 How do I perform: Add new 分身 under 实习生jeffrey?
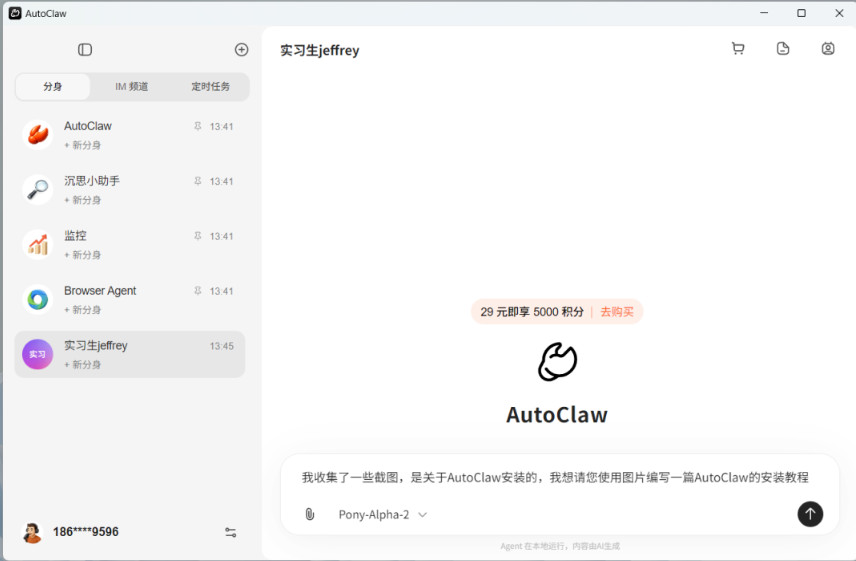[x=83, y=365]
